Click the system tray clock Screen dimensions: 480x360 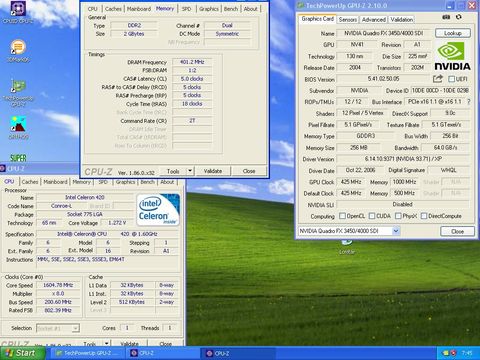tap(467, 353)
